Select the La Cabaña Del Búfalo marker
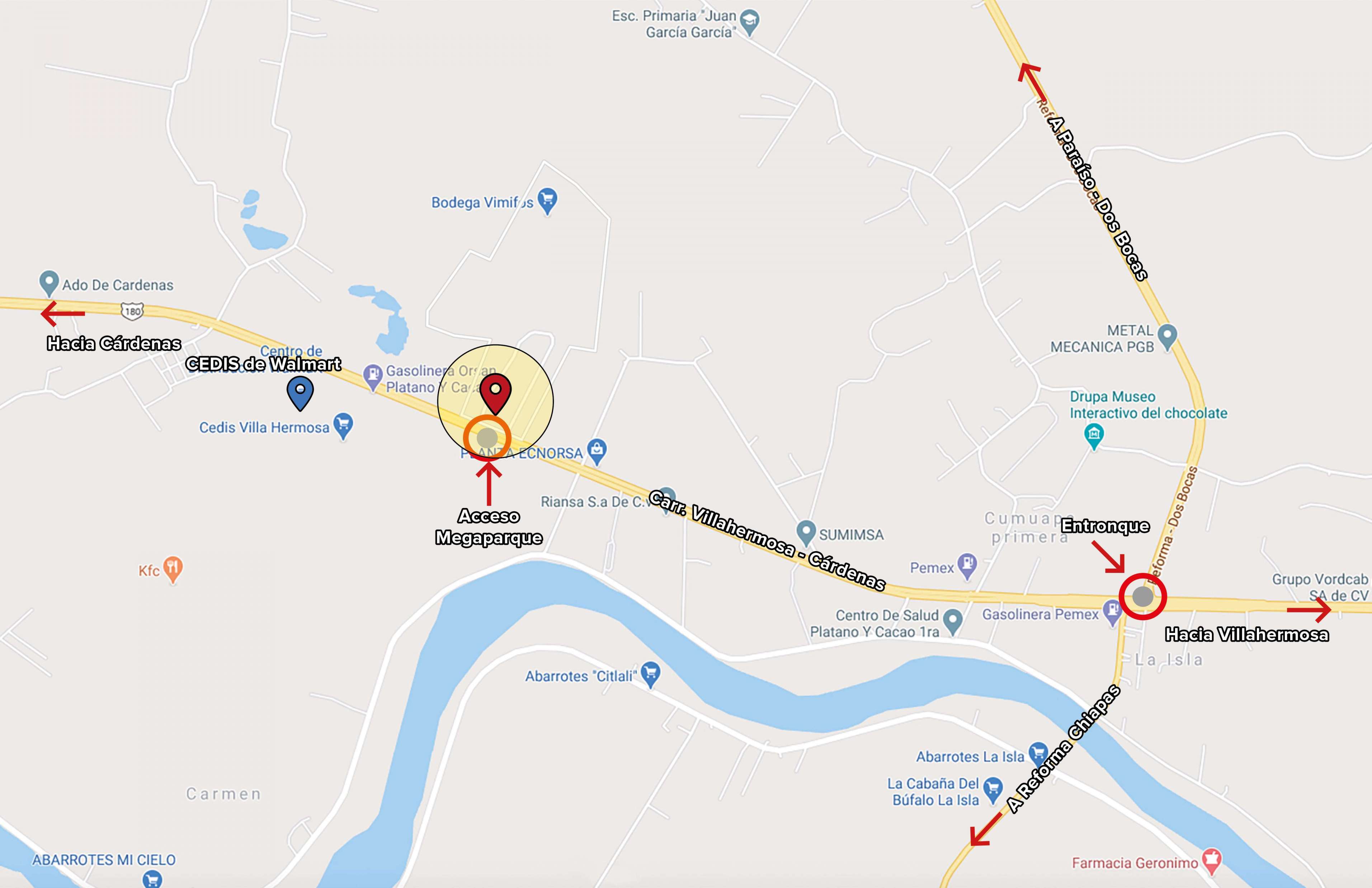Image resolution: width=1372 pixels, height=888 pixels. point(993,790)
